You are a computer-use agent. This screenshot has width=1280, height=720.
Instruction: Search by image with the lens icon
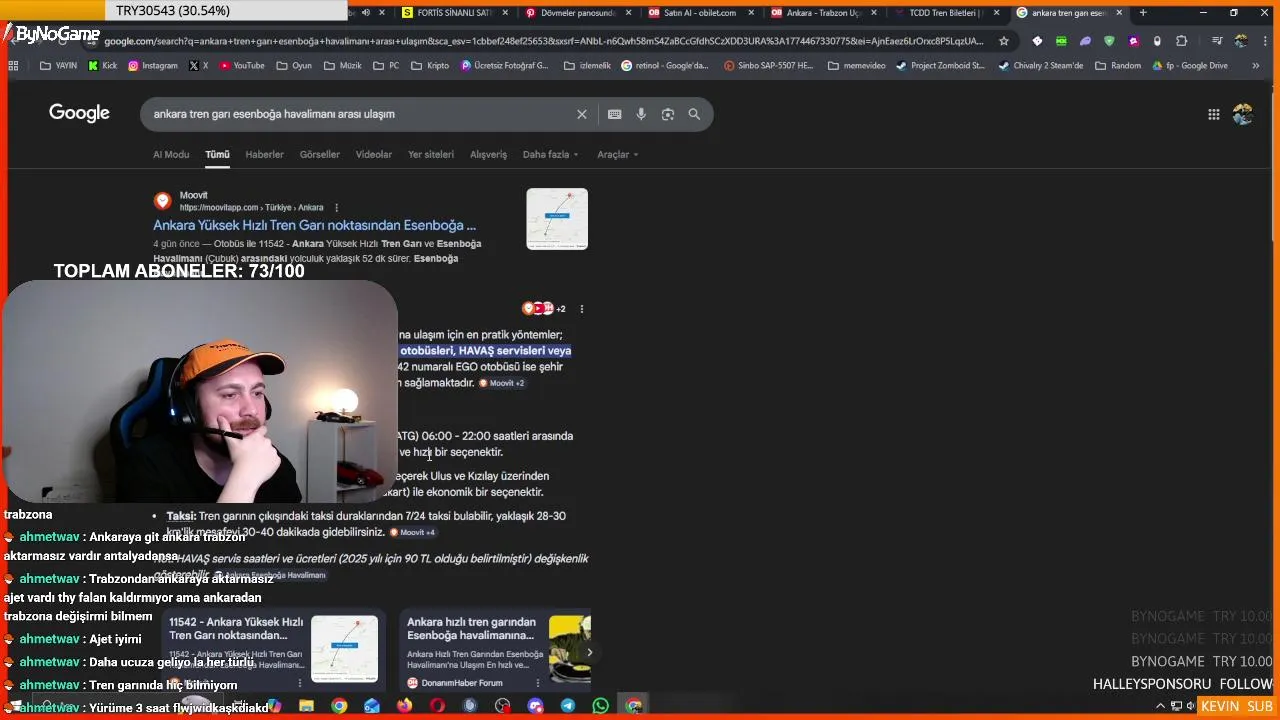click(x=668, y=114)
